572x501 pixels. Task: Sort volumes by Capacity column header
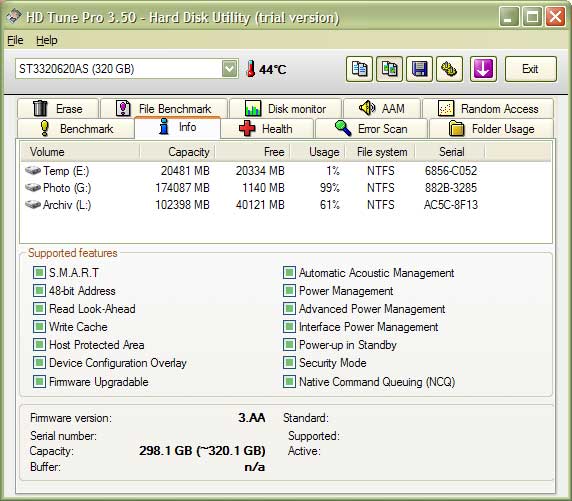tap(177, 152)
